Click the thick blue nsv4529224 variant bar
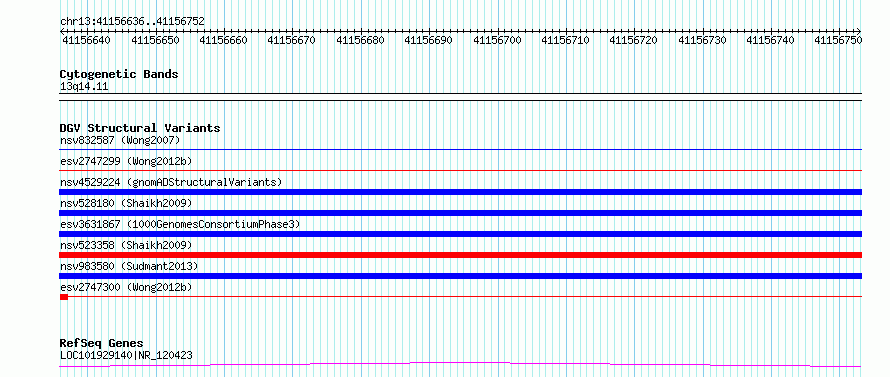This screenshot has width=890, height=377. (460, 192)
